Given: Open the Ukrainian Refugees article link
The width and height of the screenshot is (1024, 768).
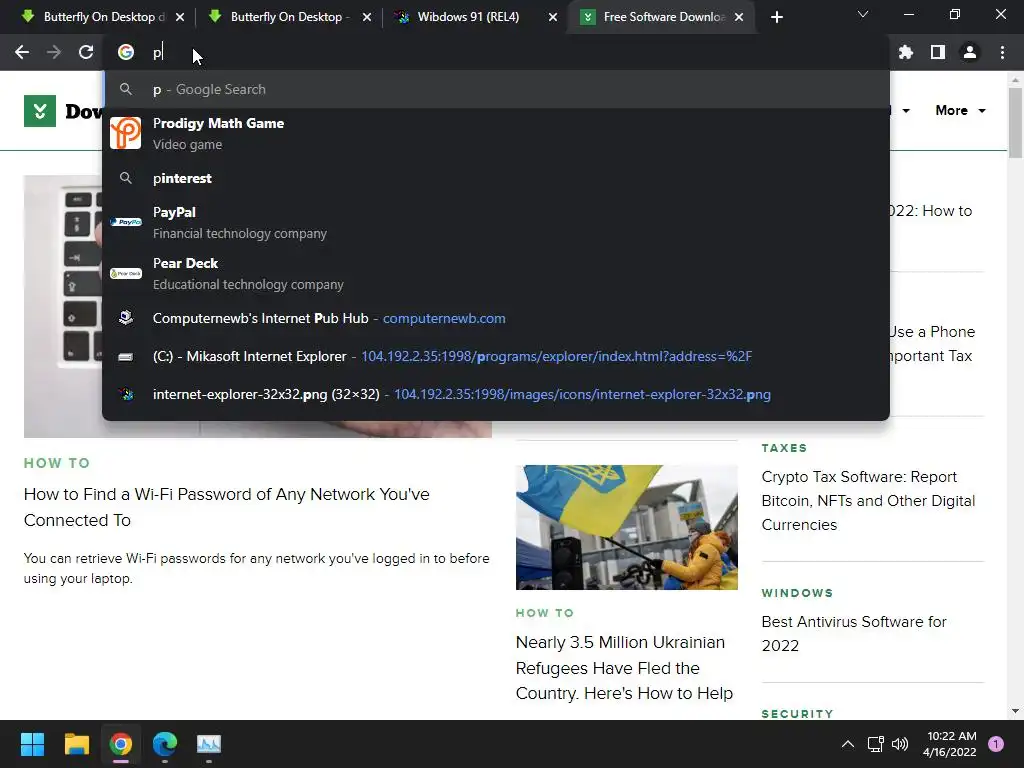Looking at the screenshot, I should [x=624, y=667].
